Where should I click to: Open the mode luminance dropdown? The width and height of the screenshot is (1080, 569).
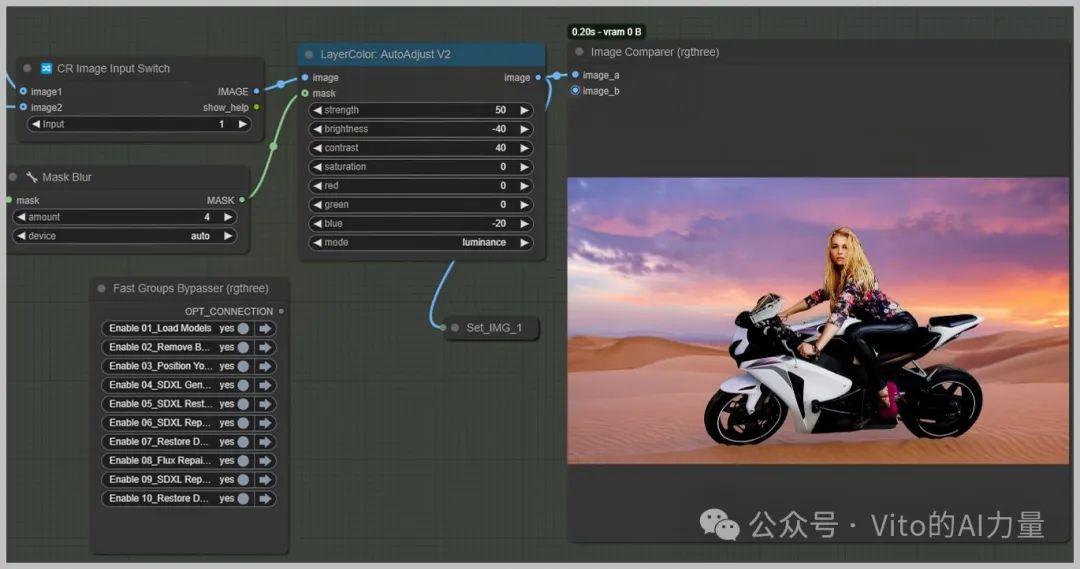pos(421,242)
